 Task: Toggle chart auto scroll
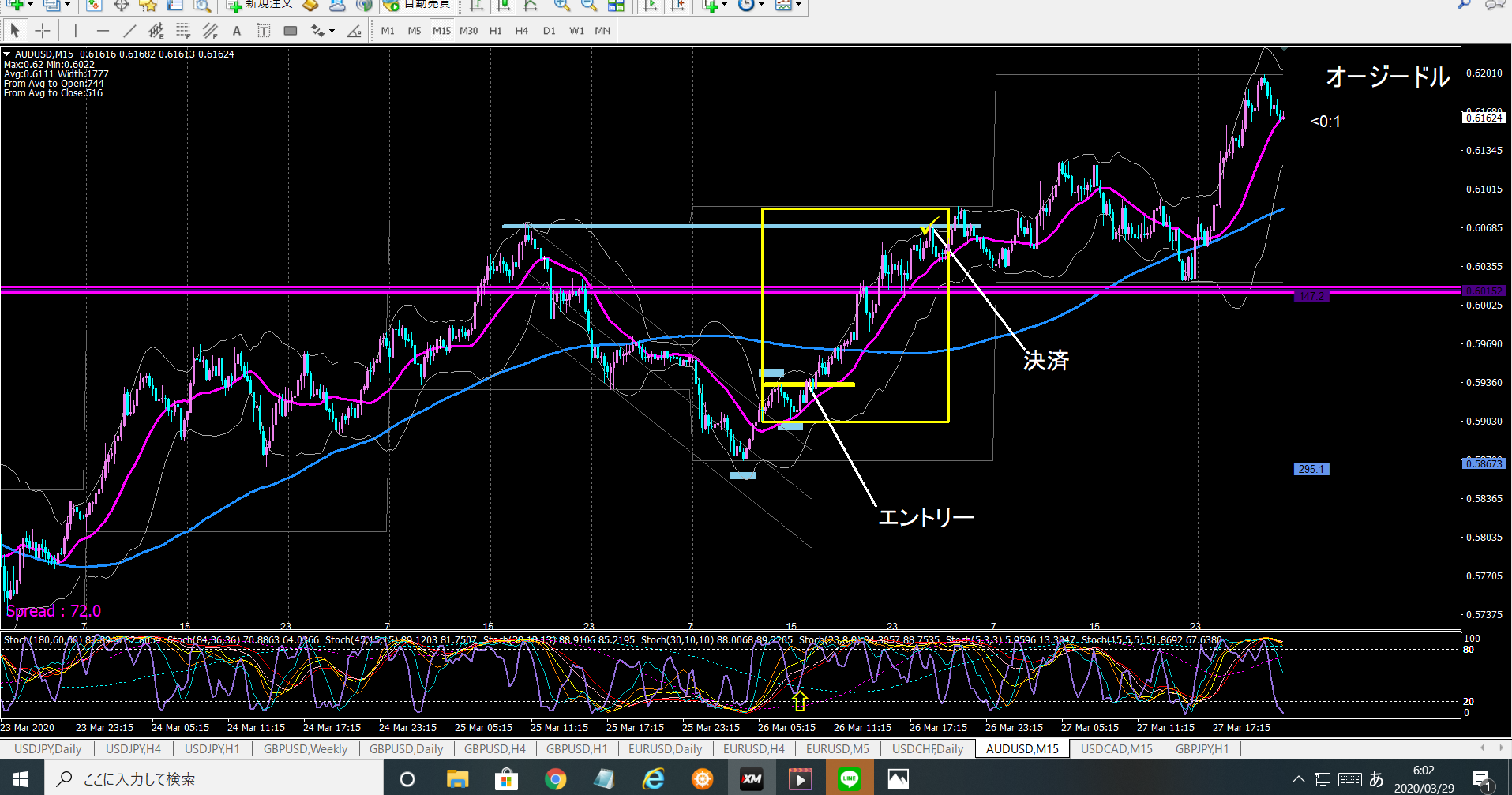coord(651,5)
